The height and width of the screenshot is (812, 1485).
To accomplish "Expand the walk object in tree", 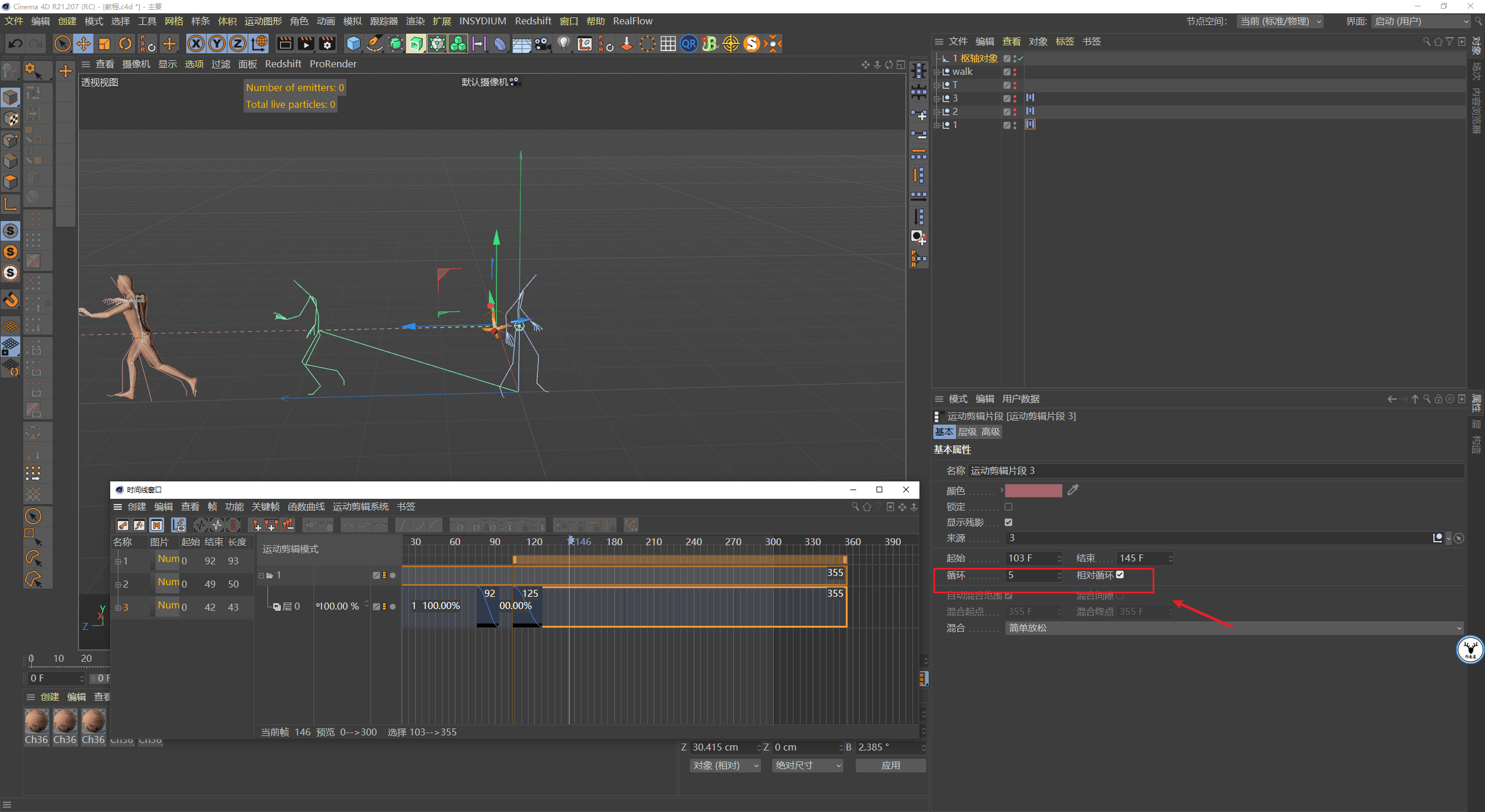I will tap(936, 72).
